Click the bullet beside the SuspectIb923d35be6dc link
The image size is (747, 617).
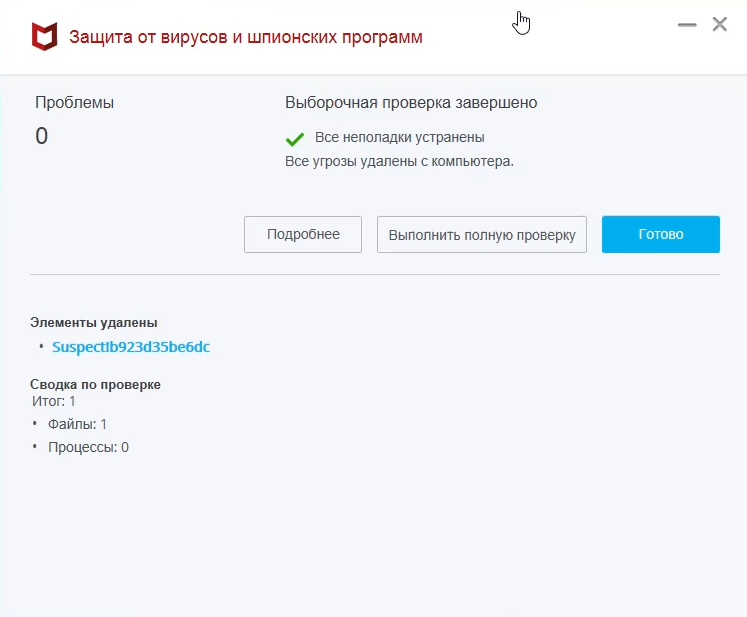pos(41,347)
